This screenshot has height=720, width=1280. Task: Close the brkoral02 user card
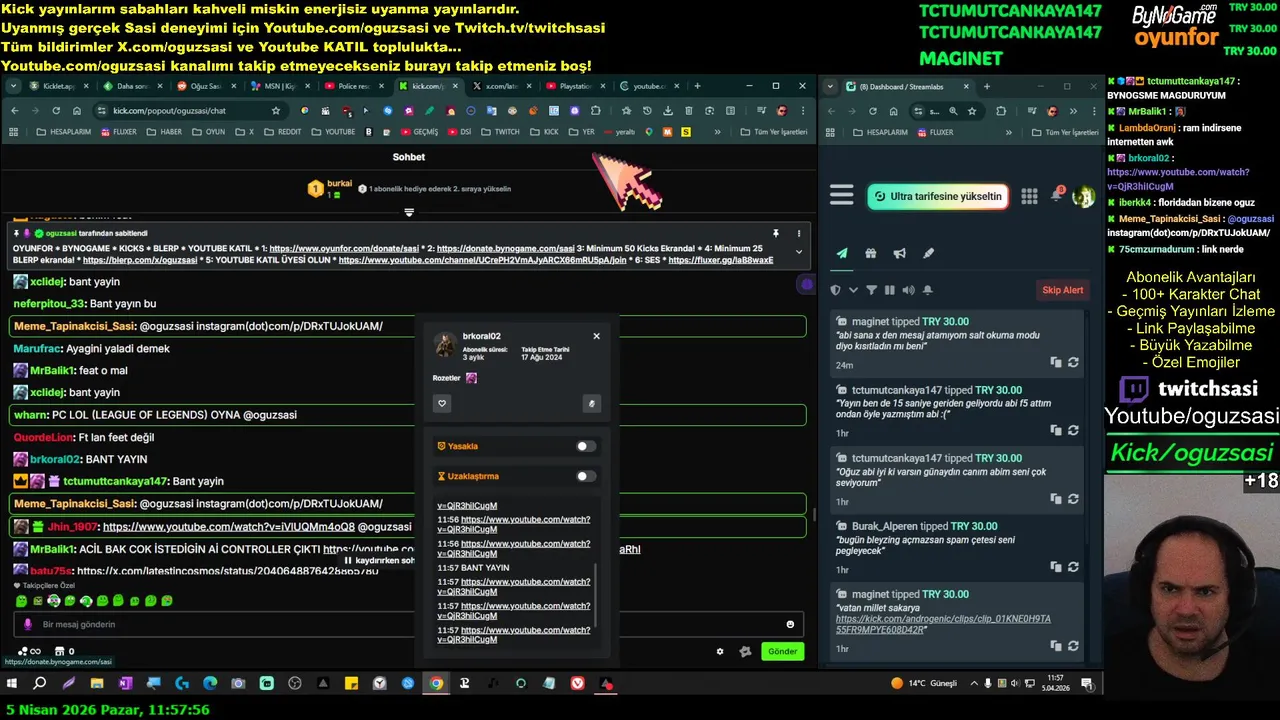tap(596, 336)
